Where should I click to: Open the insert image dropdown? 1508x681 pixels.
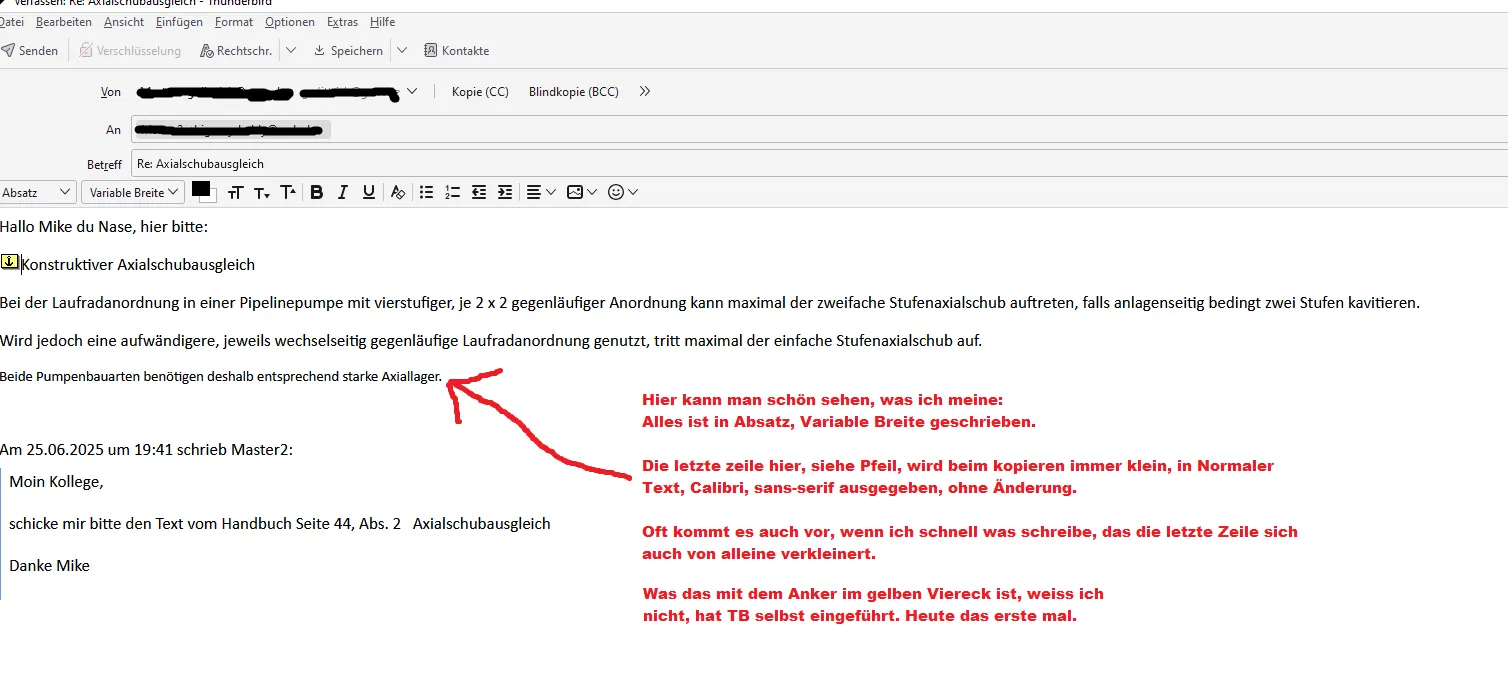coord(582,192)
